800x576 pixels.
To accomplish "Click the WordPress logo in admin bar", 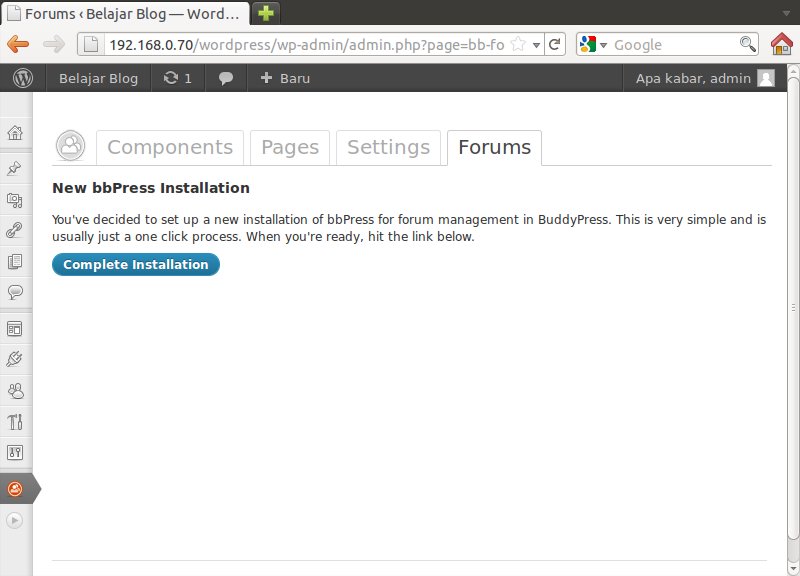I will [23, 78].
